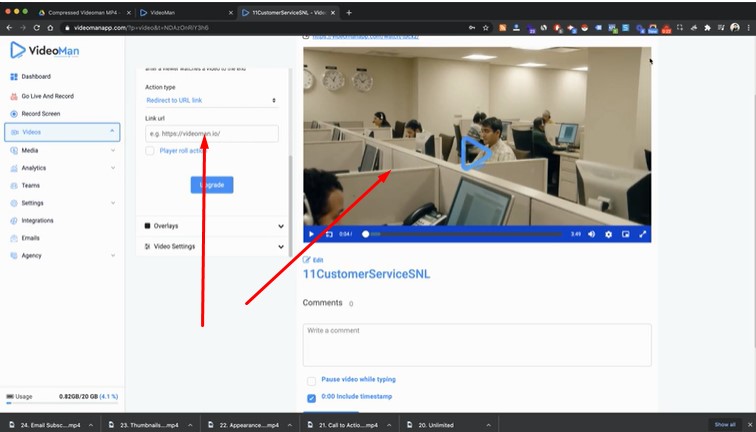Tick the Player roll action checkbox
Screen dimensions: 756x432
pos(150,151)
